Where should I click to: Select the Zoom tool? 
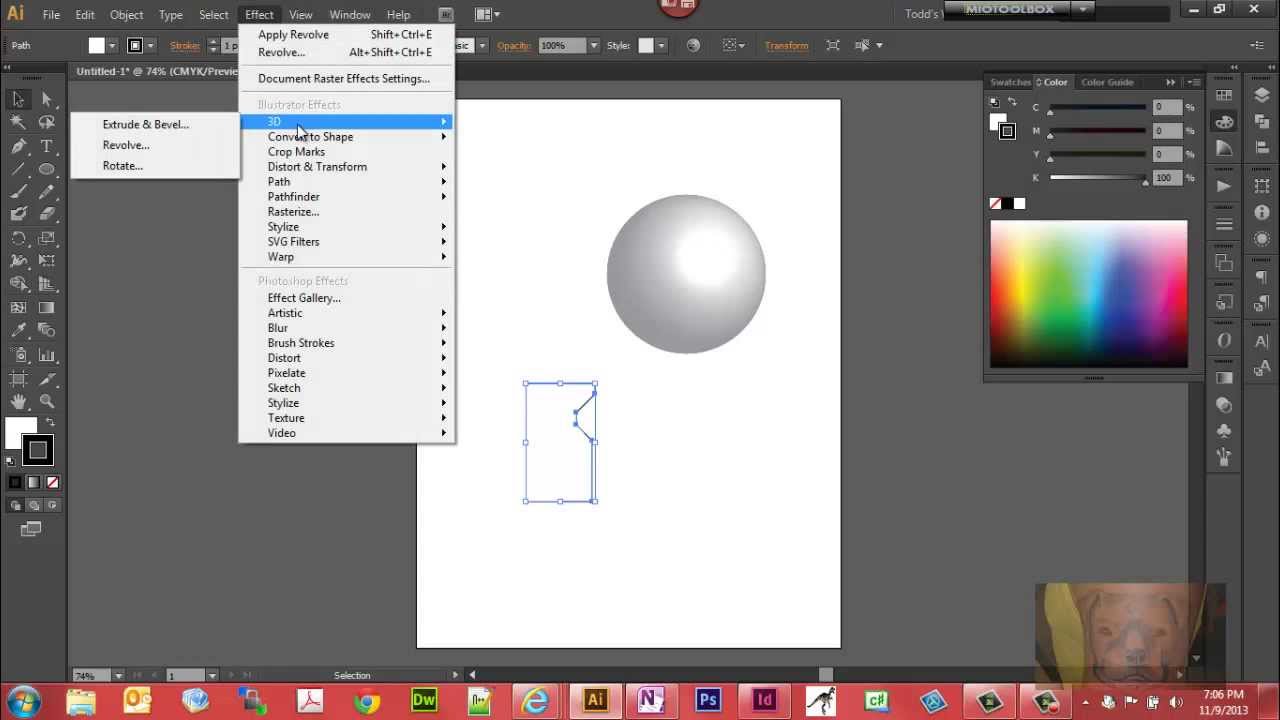click(x=47, y=402)
